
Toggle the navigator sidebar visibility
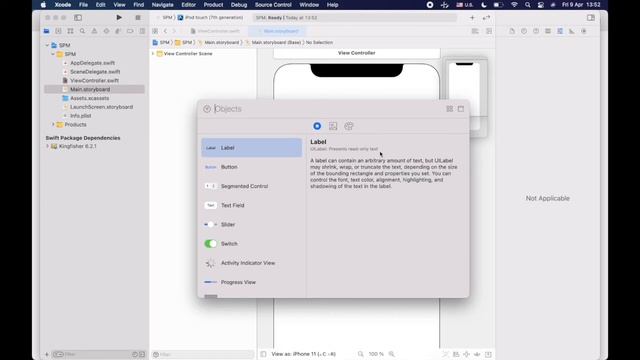(78, 18)
